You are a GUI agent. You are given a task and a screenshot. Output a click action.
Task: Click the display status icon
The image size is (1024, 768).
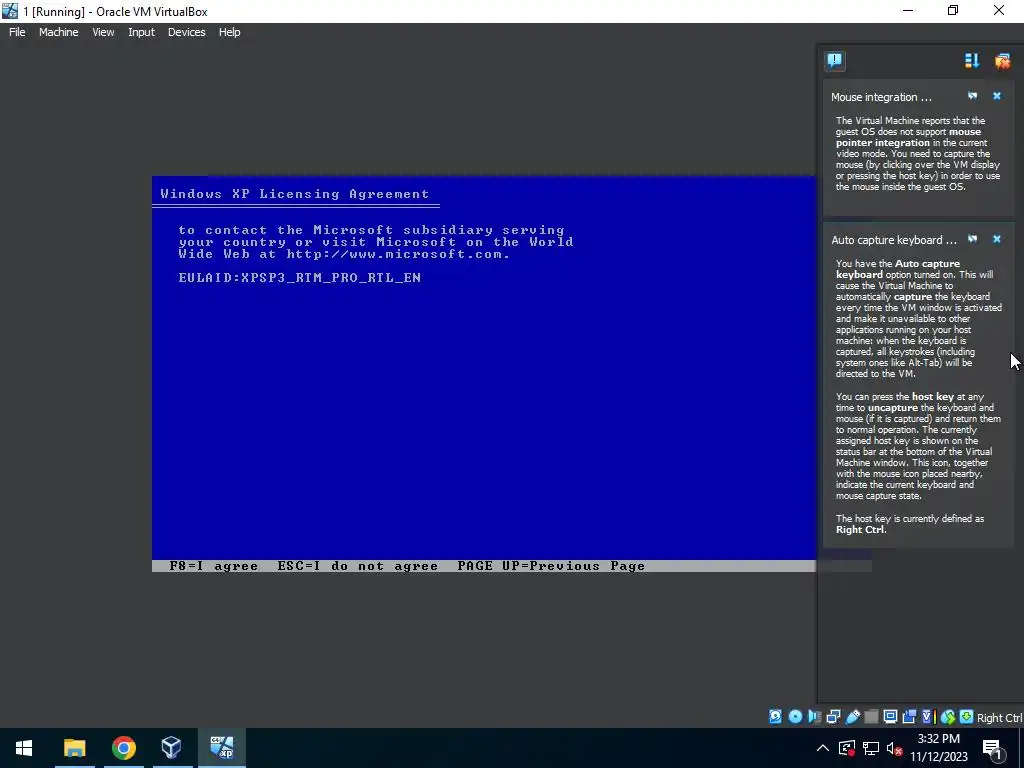(x=890, y=716)
